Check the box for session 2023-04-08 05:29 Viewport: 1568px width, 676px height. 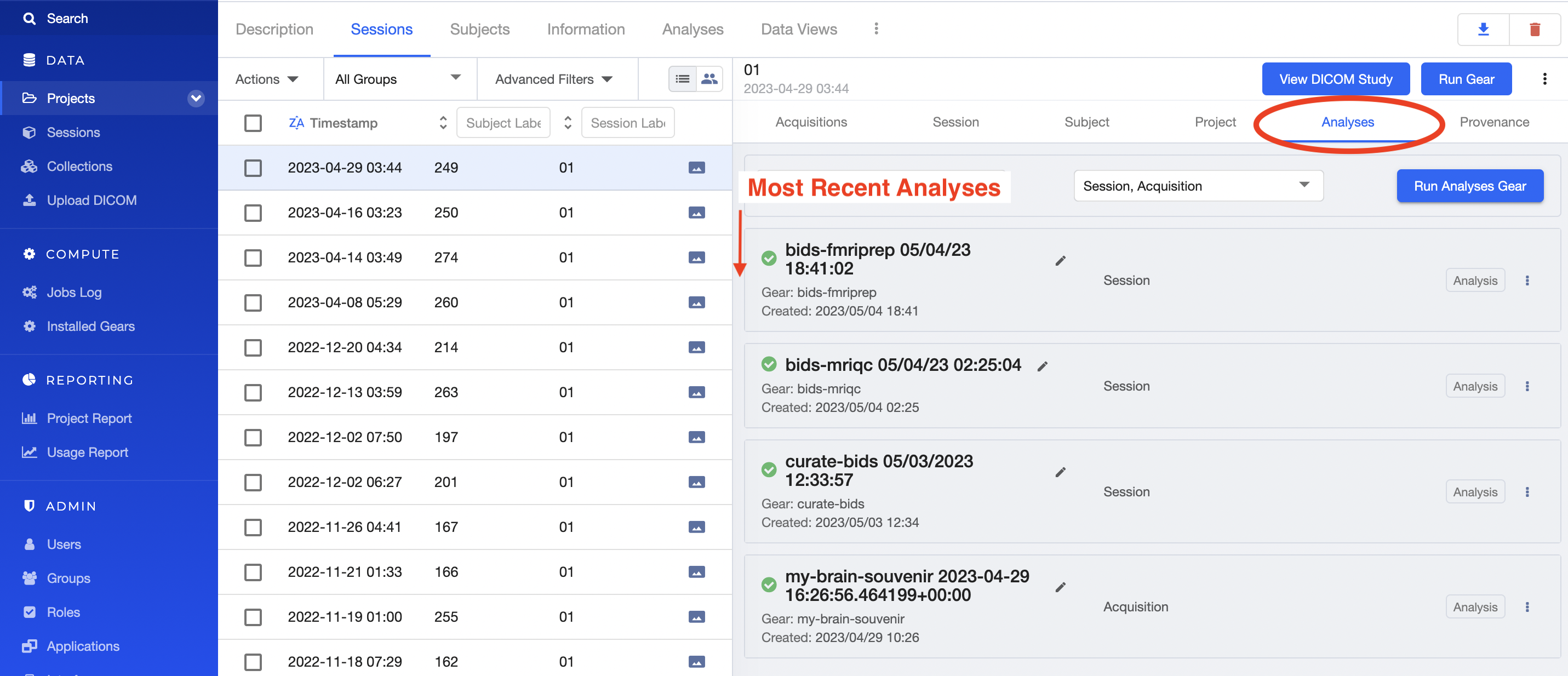[253, 302]
